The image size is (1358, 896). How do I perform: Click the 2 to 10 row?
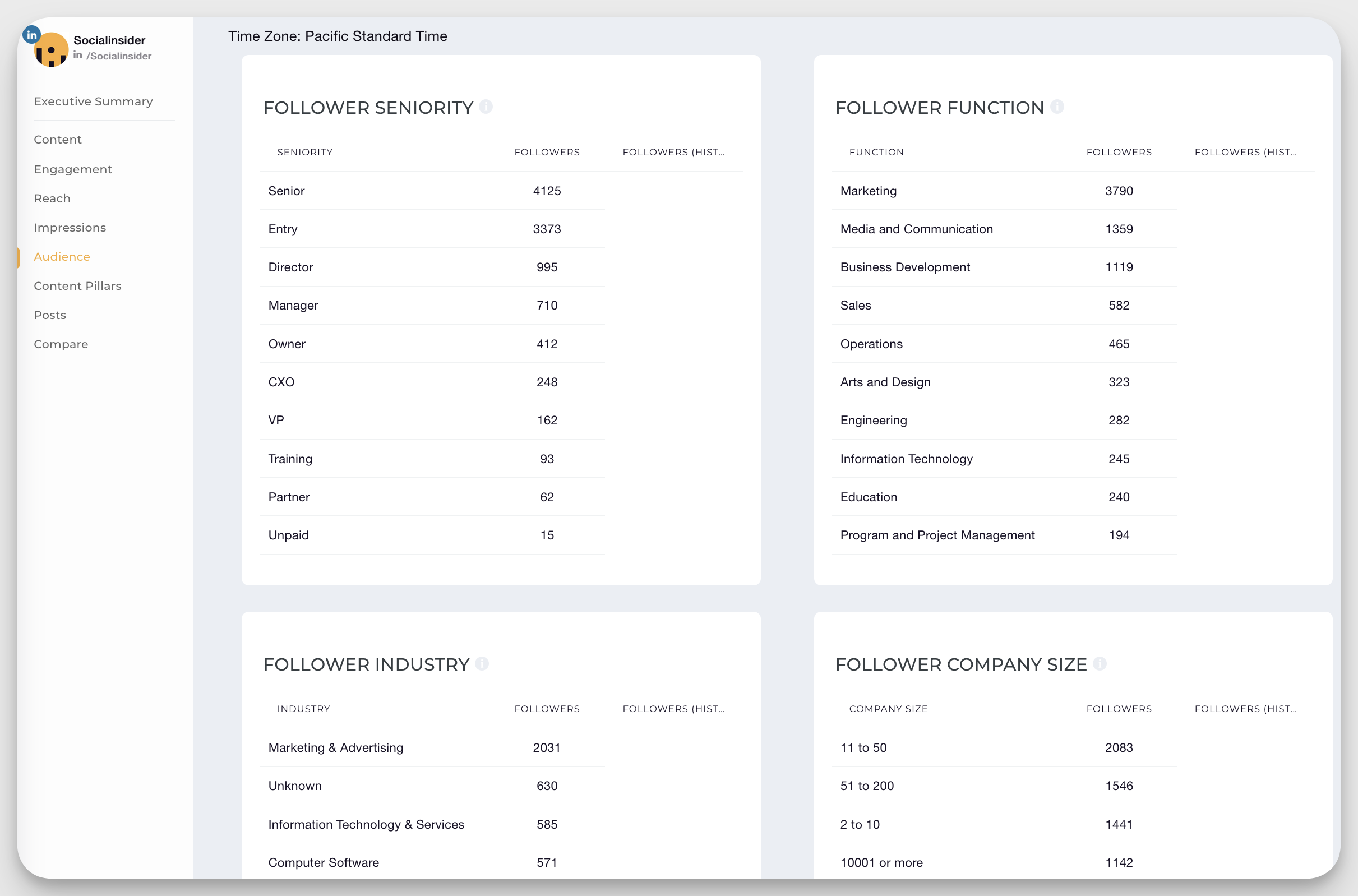point(1004,825)
